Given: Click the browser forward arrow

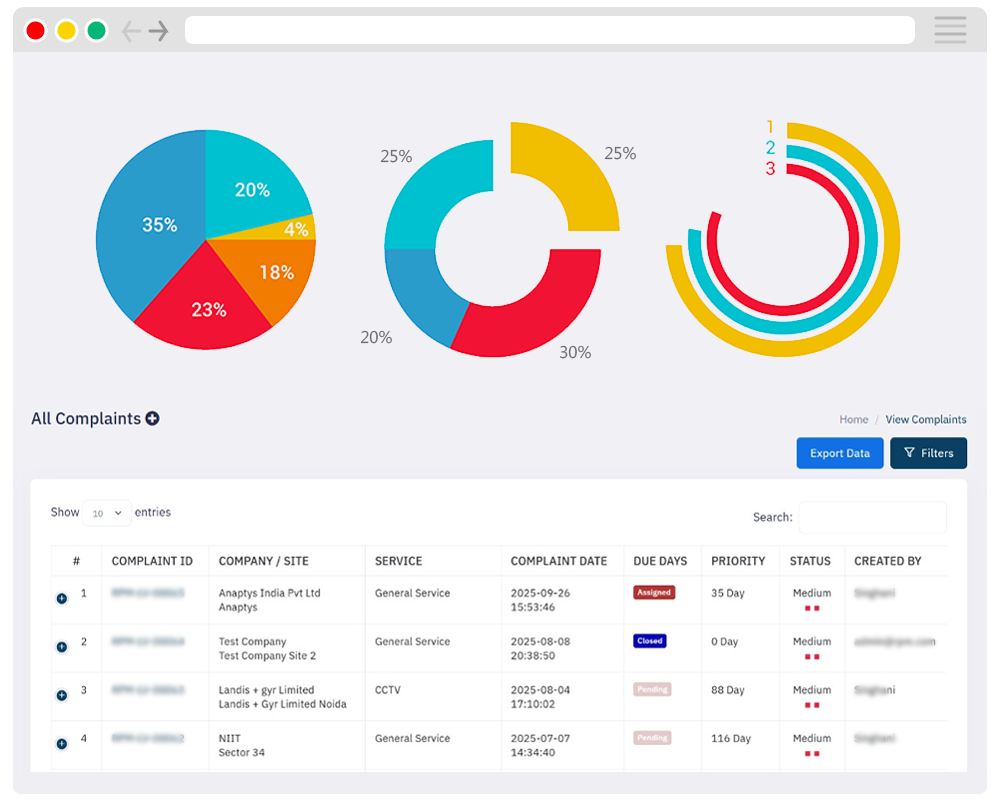Looking at the screenshot, I should click(x=158, y=30).
